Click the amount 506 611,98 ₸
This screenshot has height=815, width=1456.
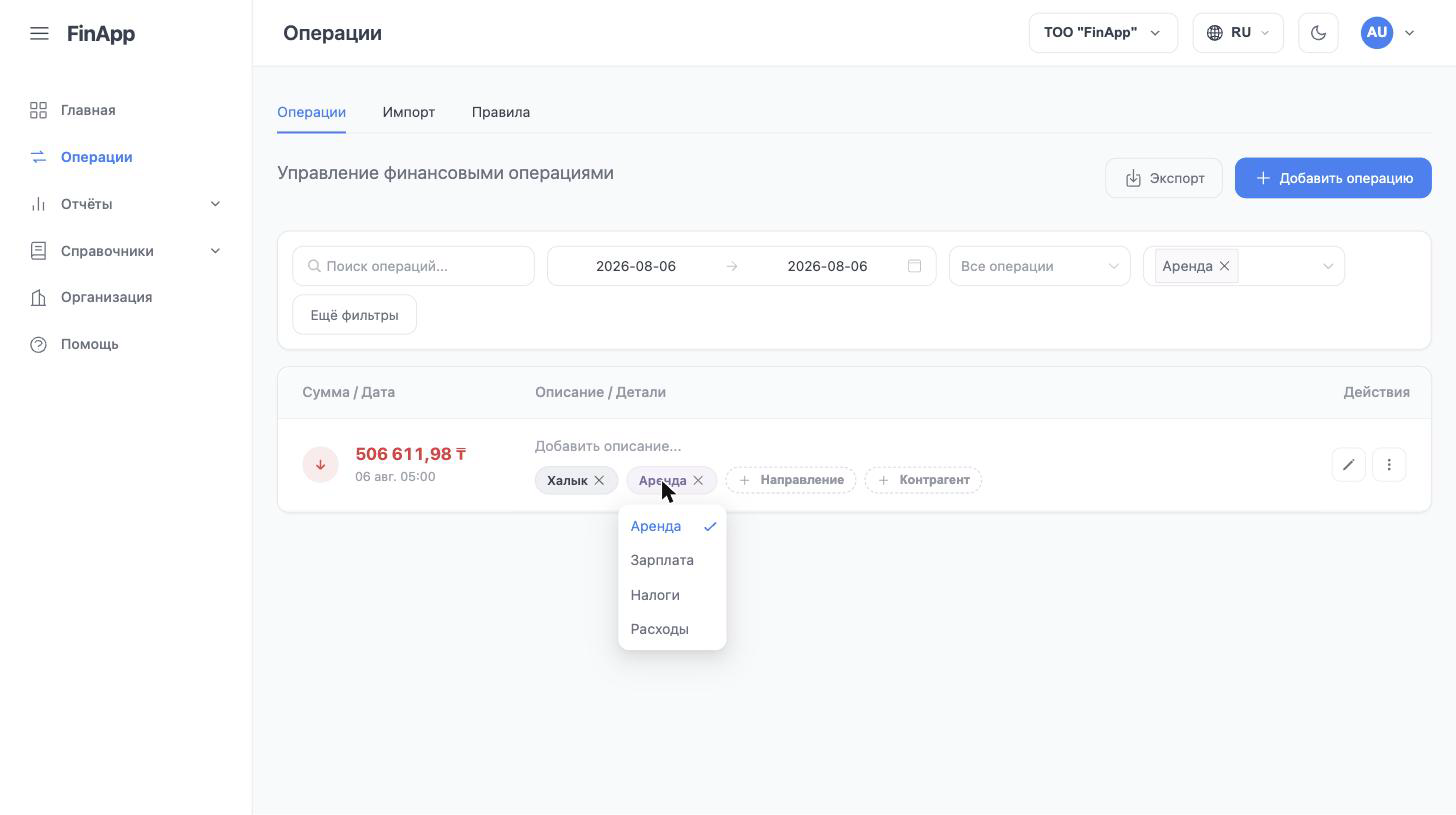(411, 454)
